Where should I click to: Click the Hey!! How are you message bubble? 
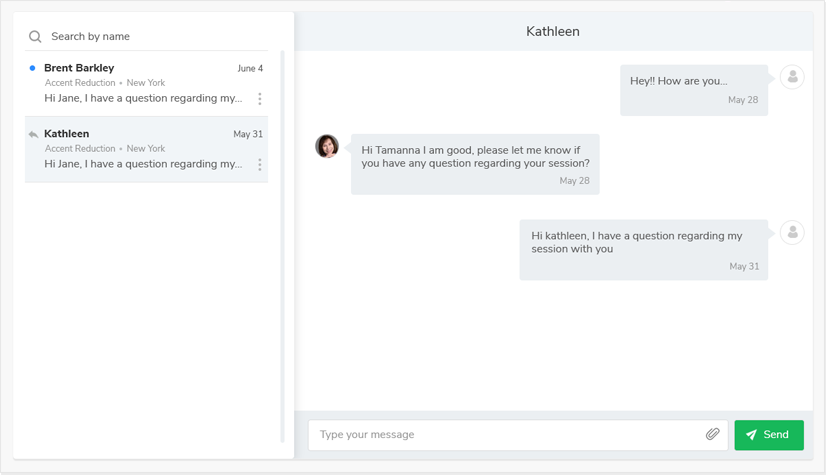pos(694,90)
